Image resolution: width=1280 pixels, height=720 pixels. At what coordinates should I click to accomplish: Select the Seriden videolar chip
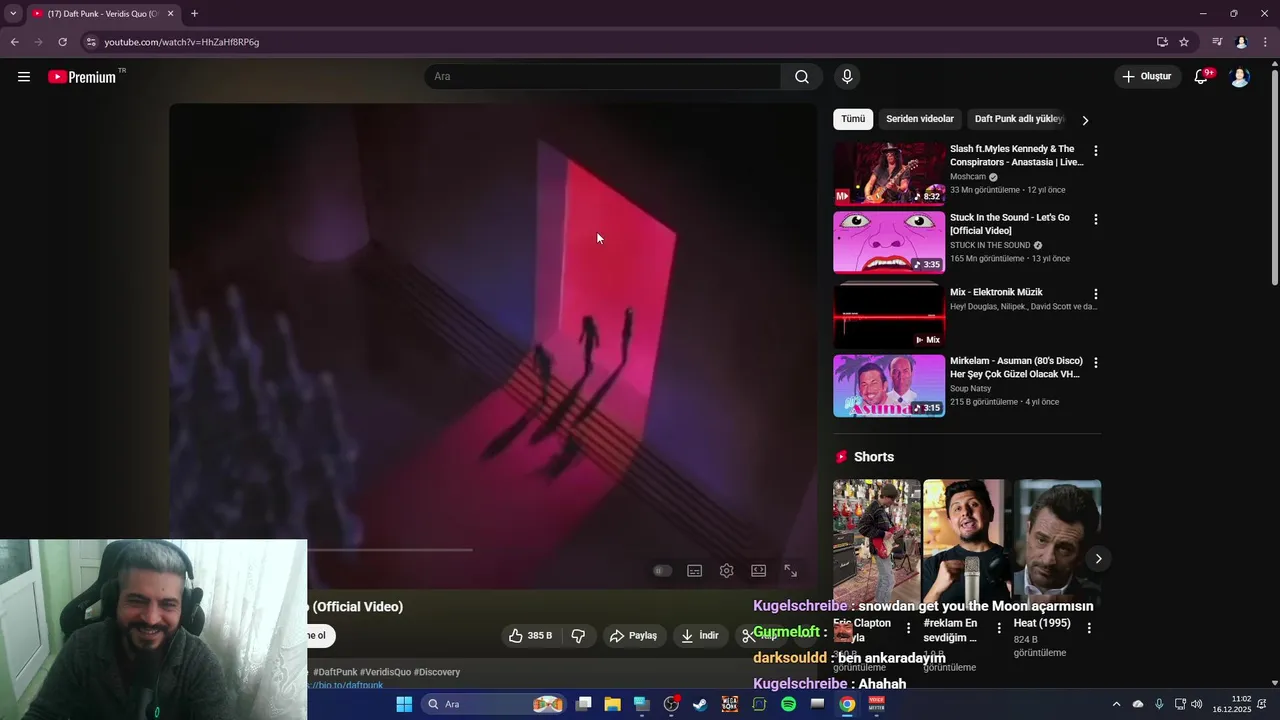(920, 119)
